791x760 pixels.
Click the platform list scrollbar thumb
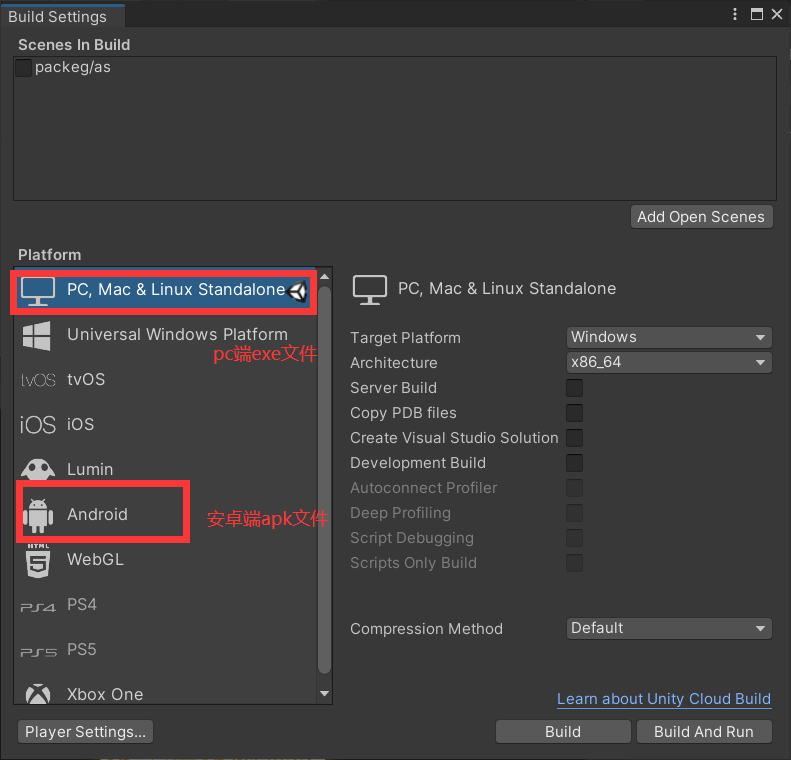point(324,480)
